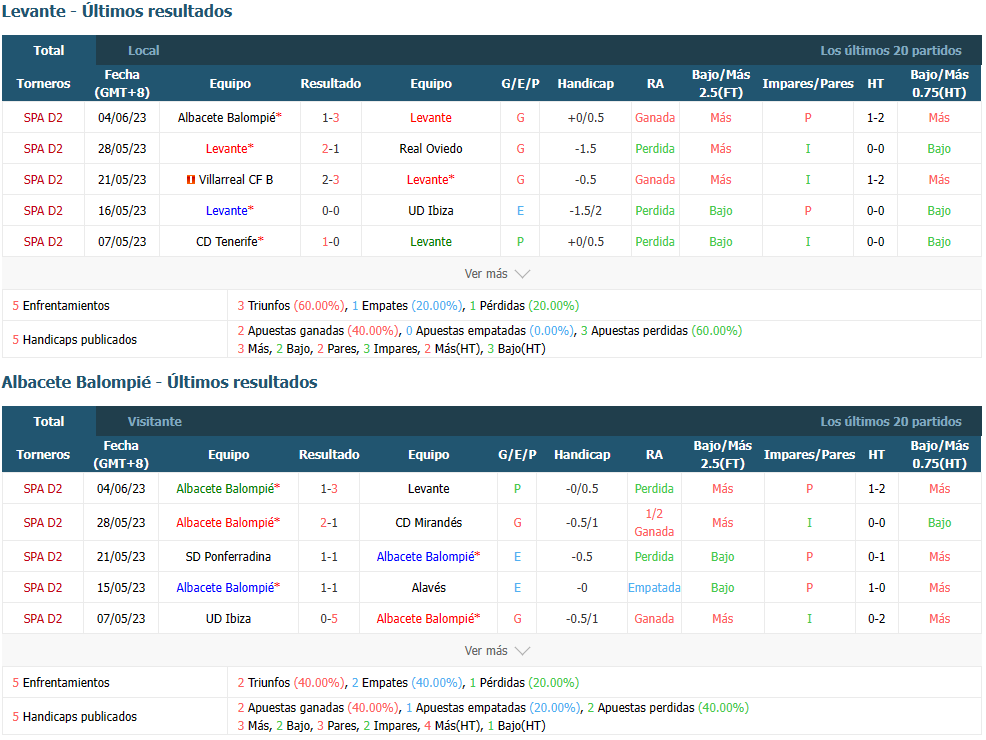Screen dimensions: 986x740
Task: Click the 'Levante - Últimos resultados' heading
Action: [x=117, y=11]
